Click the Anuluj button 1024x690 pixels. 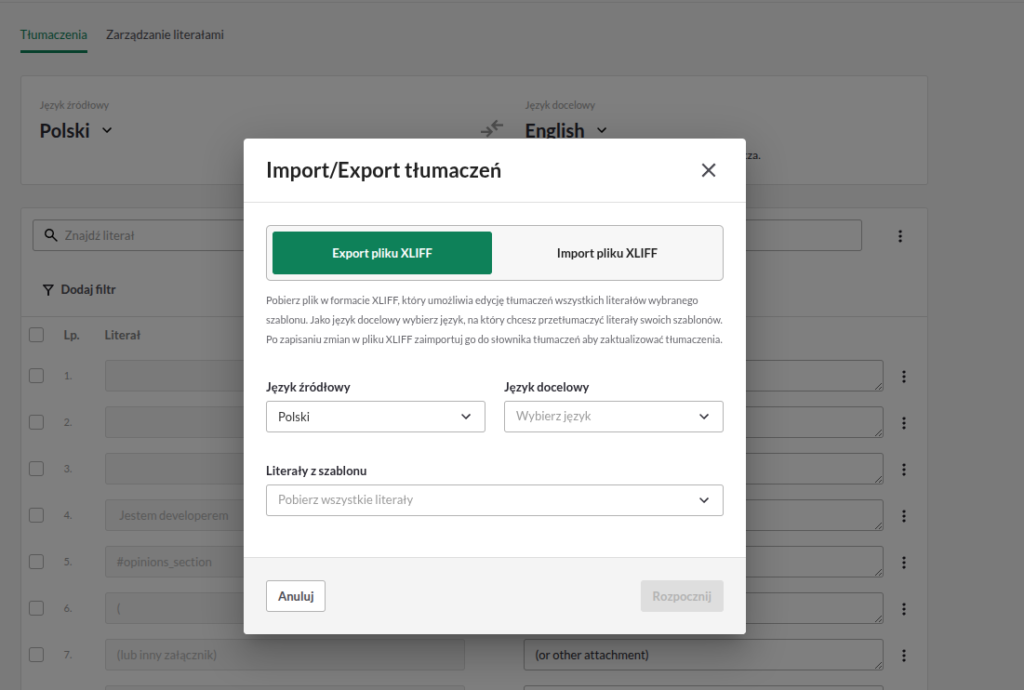296,596
